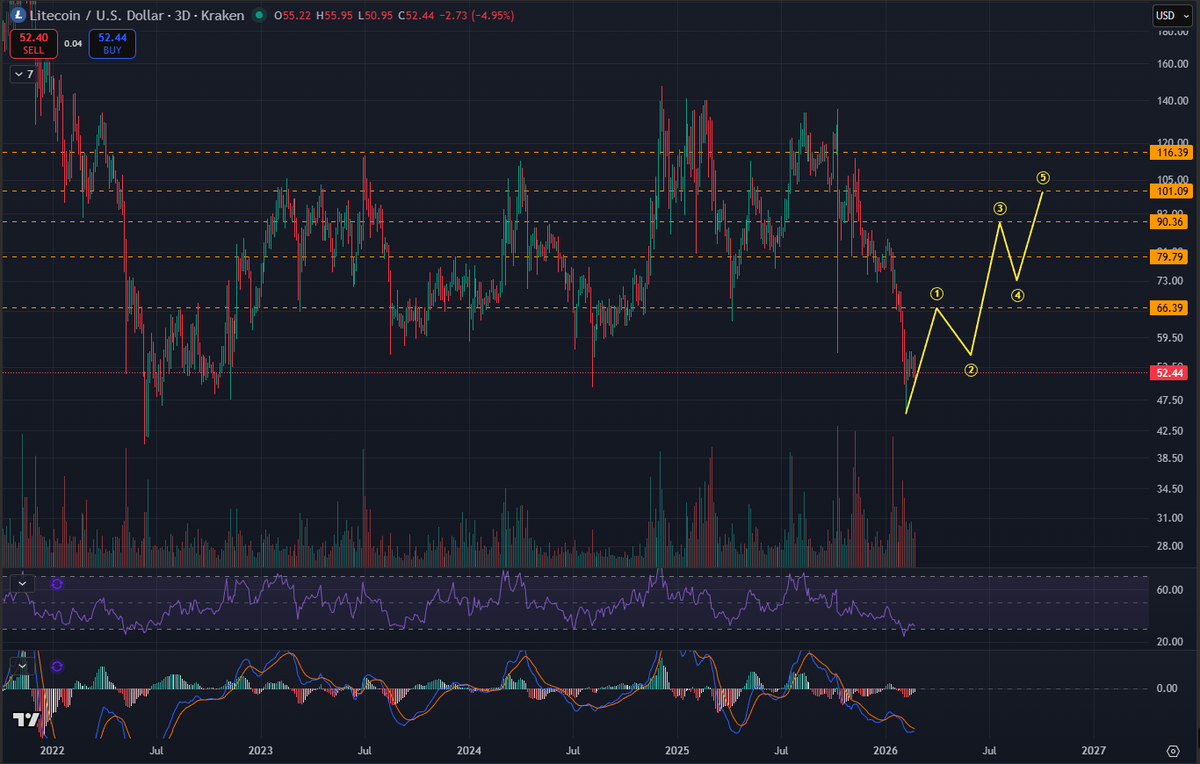Click the TradingView logo
The height and width of the screenshot is (764, 1200).
(x=27, y=720)
